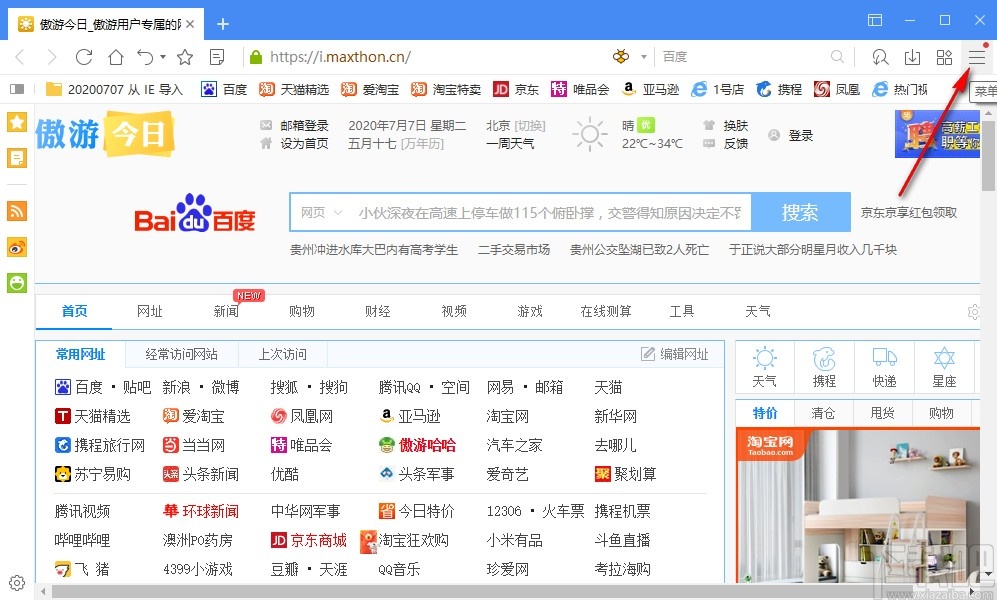This screenshot has width=997, height=600.
Task: Open the 百度 bookmark
Action: tap(224, 89)
